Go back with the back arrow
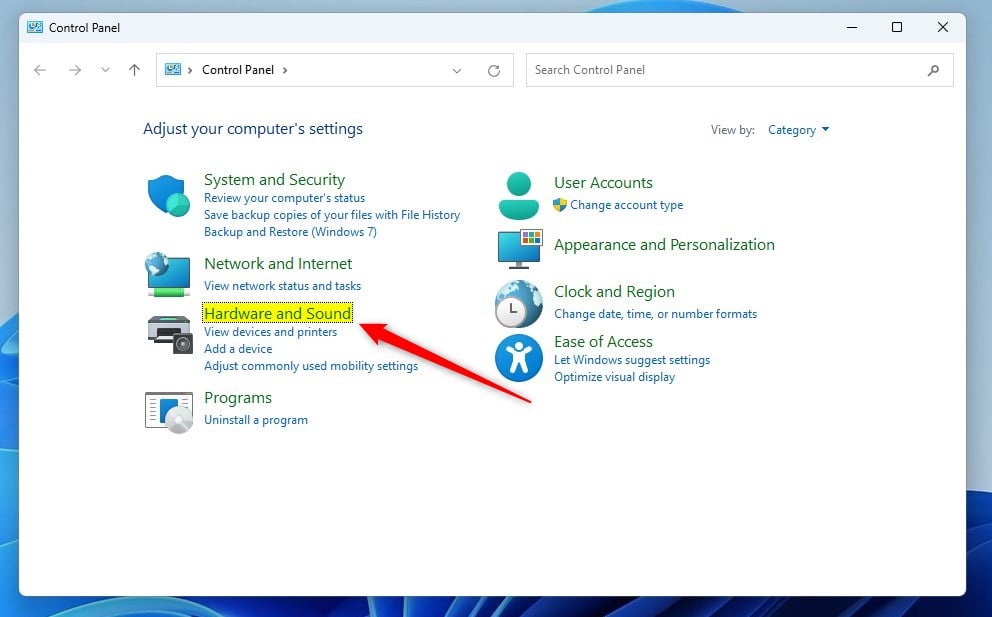Screen dimensions: 992x617 click(x=40, y=70)
